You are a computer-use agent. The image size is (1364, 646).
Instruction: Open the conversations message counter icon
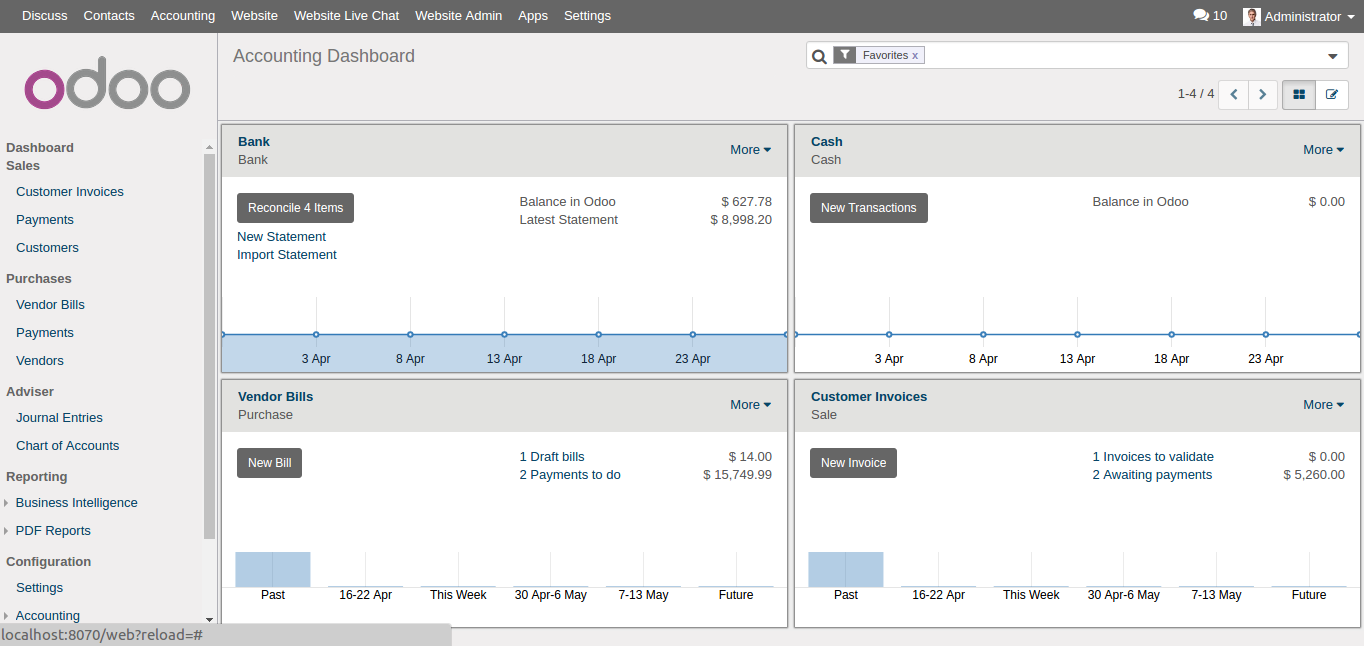coord(1201,16)
